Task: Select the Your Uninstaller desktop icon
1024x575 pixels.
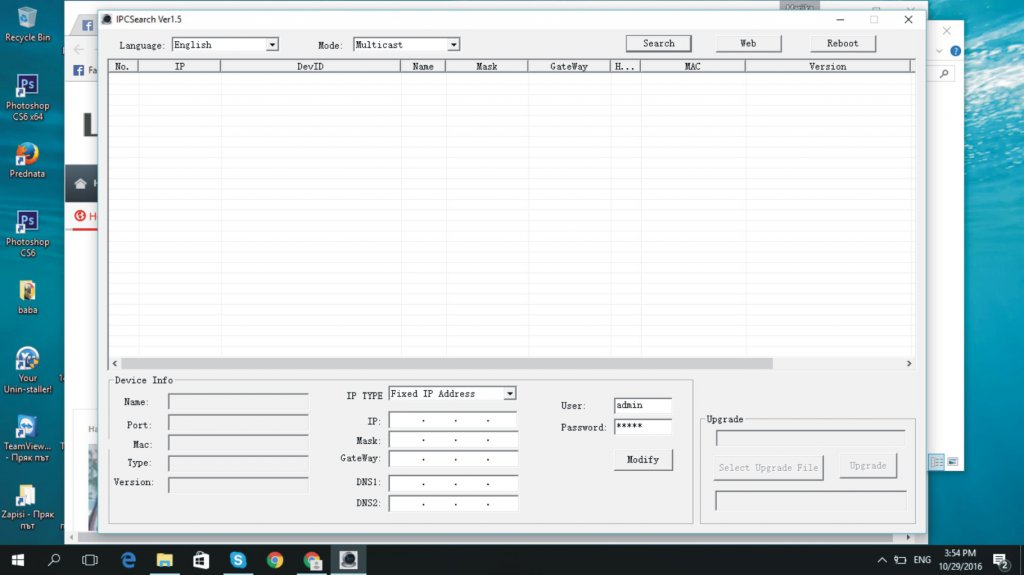Action: click(x=27, y=369)
